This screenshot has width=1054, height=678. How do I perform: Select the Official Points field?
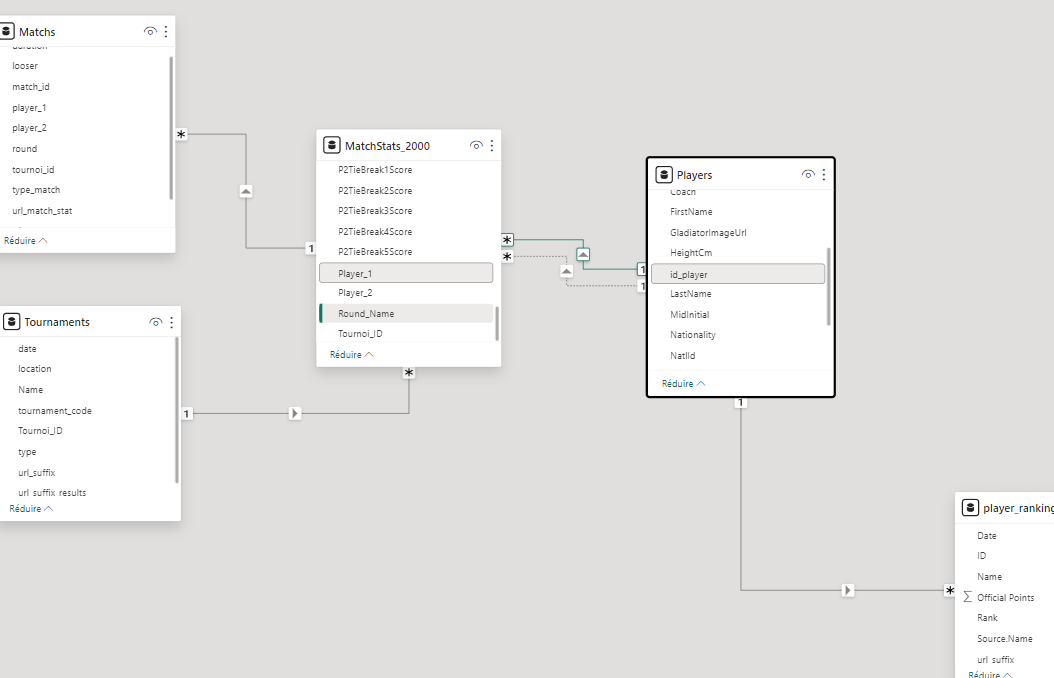pos(1006,597)
